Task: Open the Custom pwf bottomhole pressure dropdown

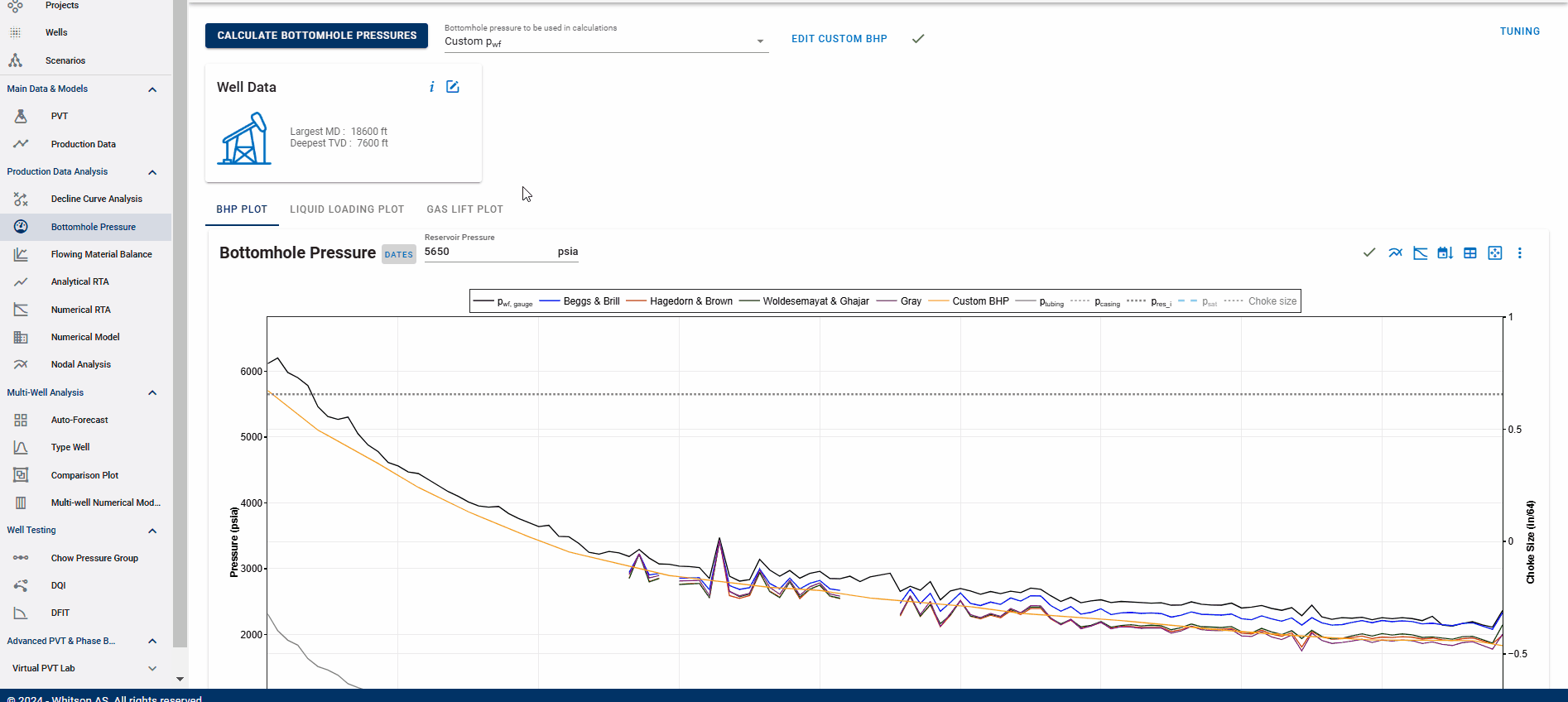Action: [x=606, y=41]
